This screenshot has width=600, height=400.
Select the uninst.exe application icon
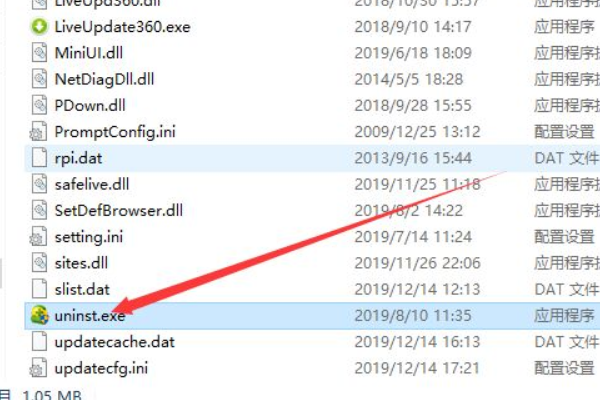pos(39,315)
